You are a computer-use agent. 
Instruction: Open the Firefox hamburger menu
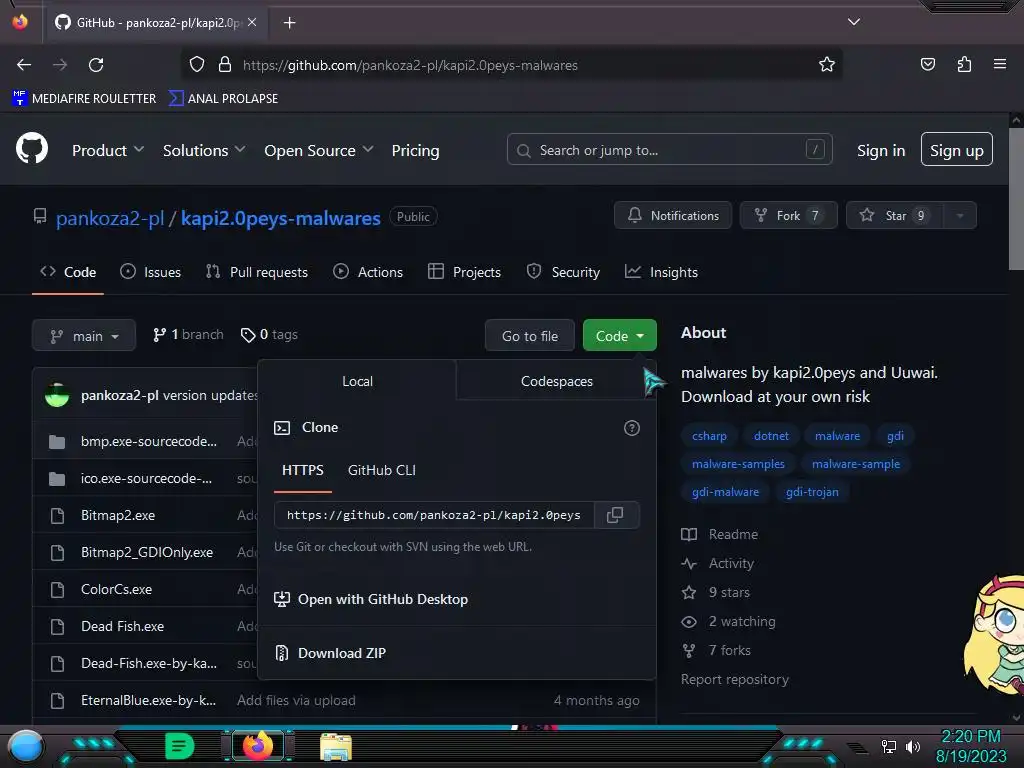point(1000,65)
